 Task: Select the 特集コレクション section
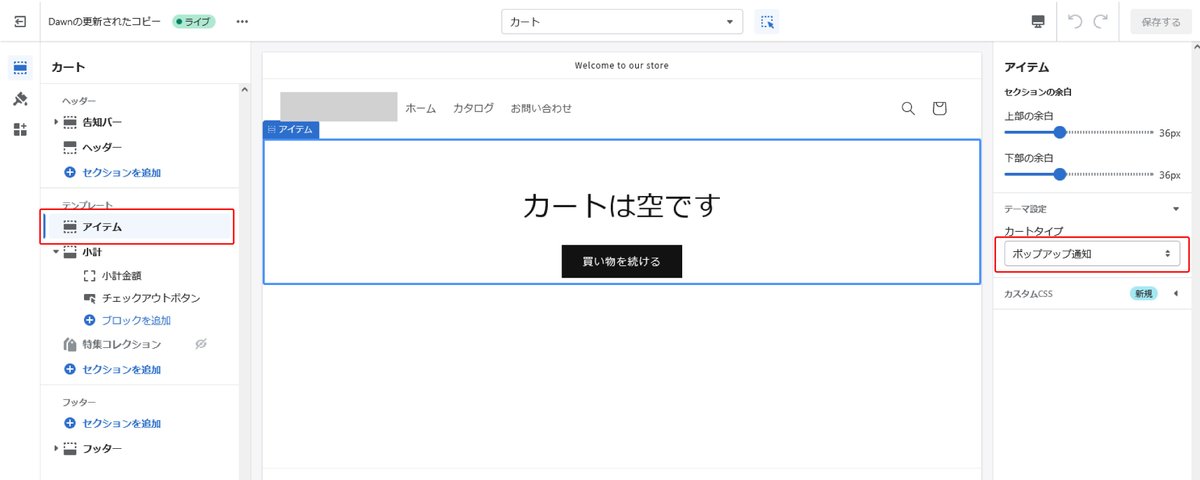121,344
